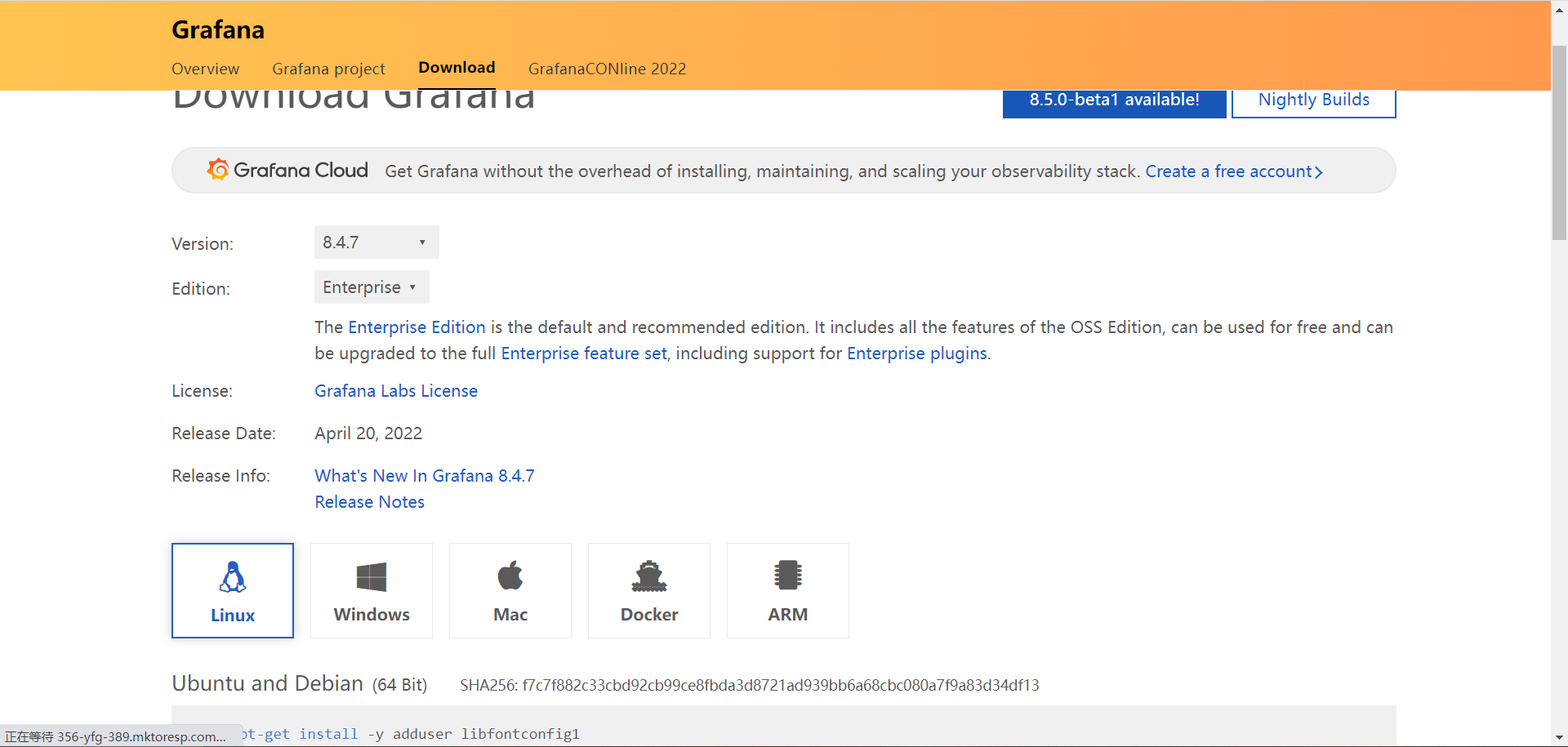
Task: Click the 8.5.0-beta1 available button
Action: pos(1115,102)
